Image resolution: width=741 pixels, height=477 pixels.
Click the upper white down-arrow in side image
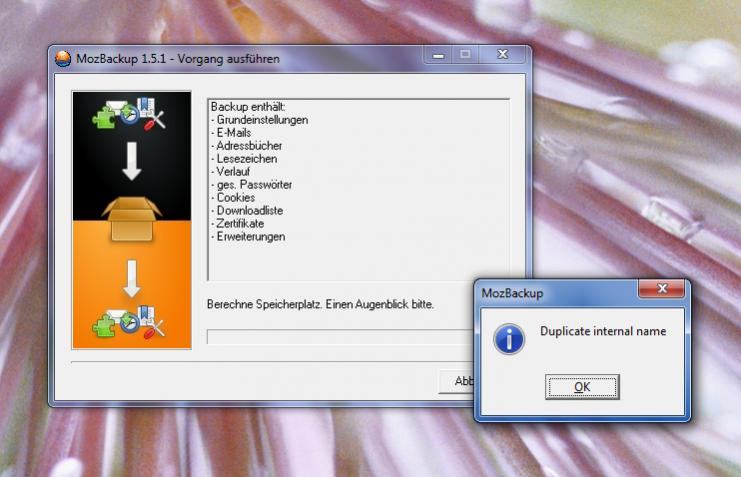132,161
